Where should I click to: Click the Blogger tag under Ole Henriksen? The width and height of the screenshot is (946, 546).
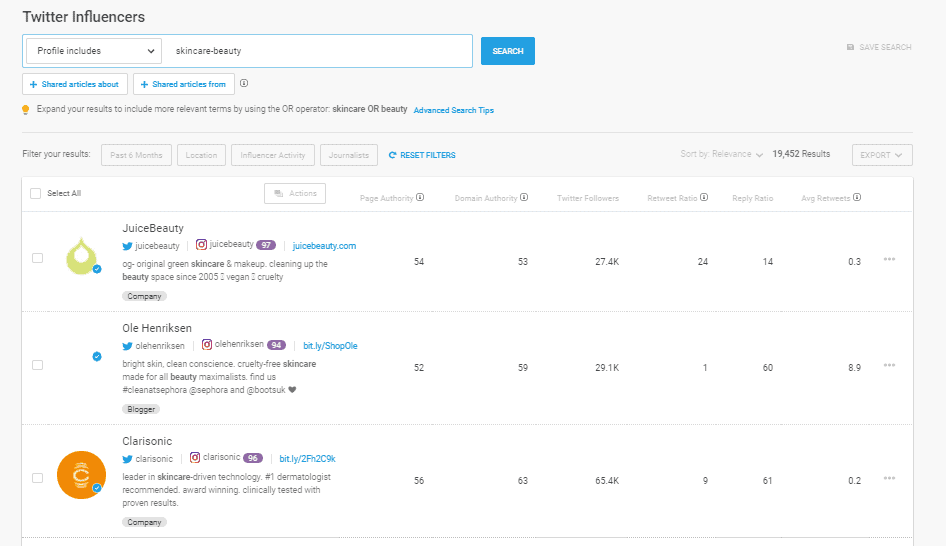pyautogui.click(x=141, y=409)
